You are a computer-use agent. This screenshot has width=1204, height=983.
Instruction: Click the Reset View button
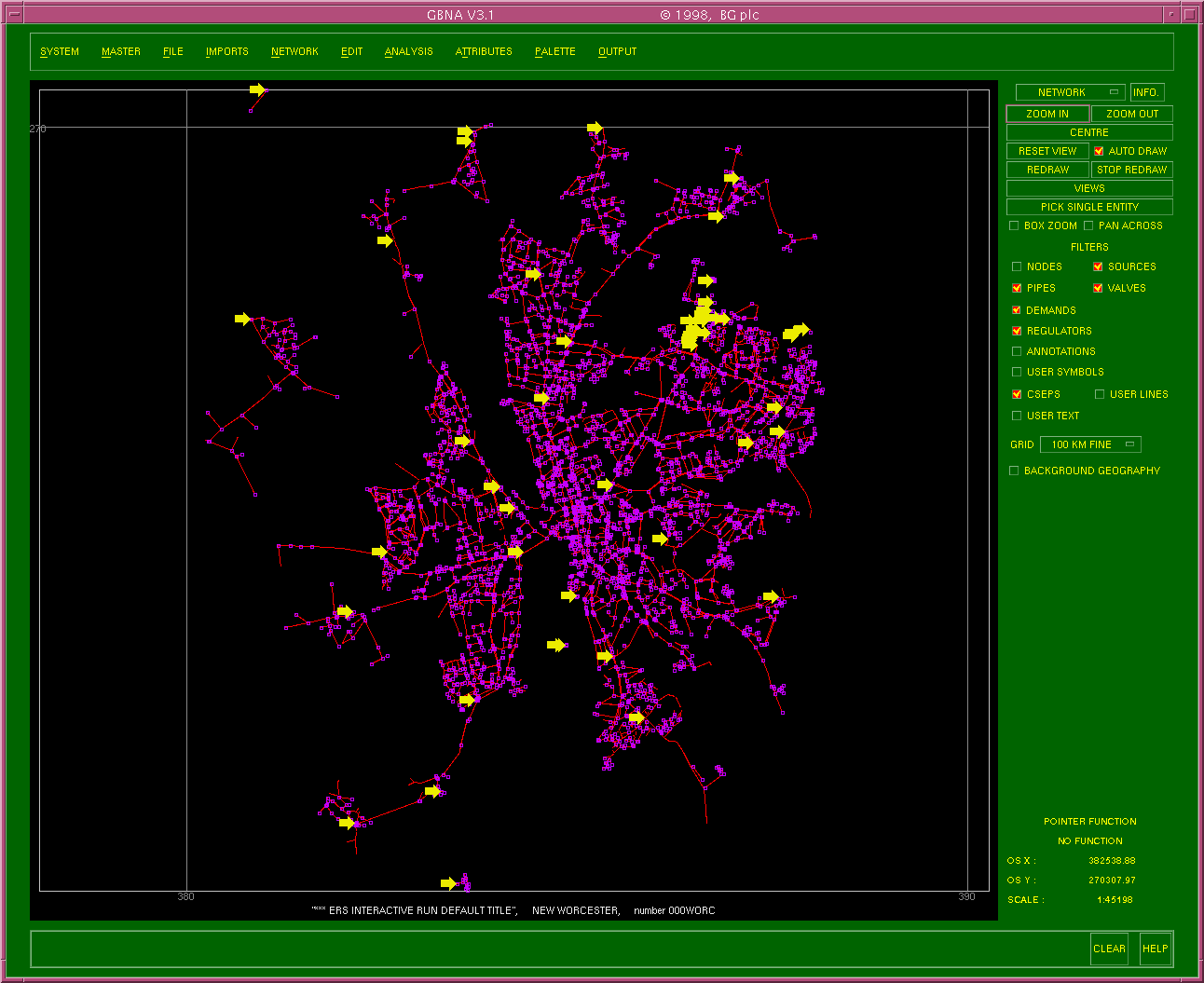click(1047, 151)
